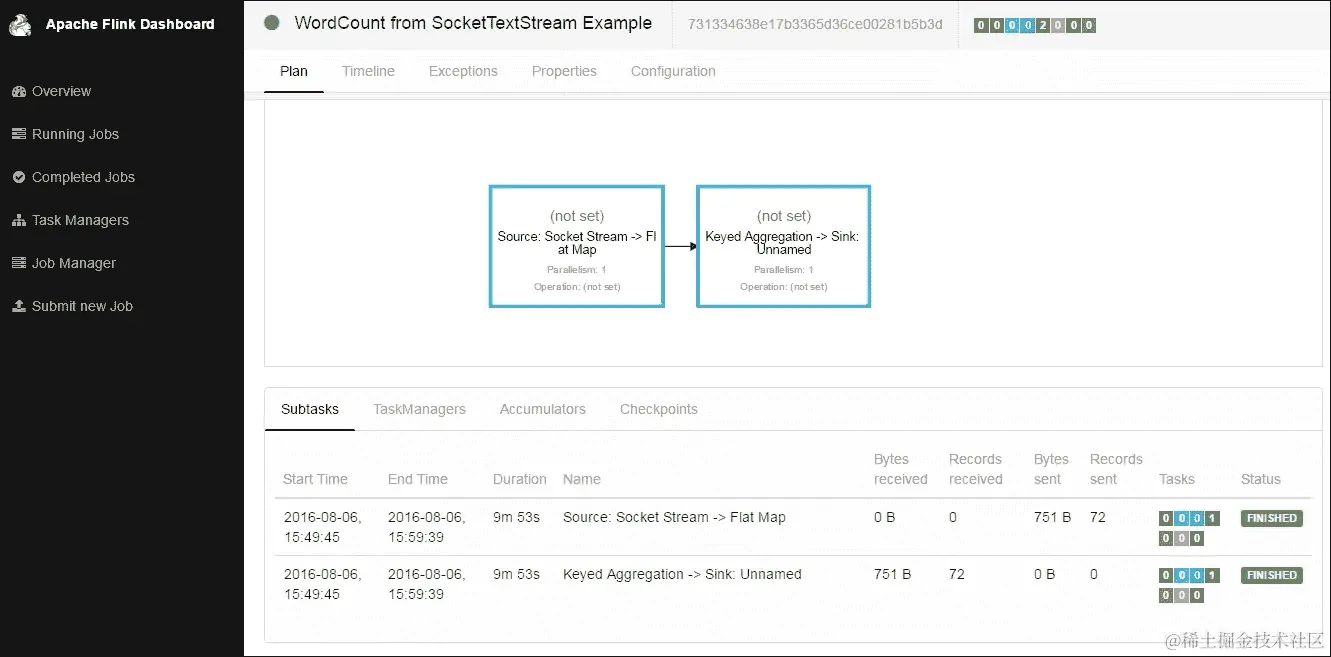Click 751 B bytes received in Keyed Aggregation row
The image size is (1331, 657).
point(892,574)
